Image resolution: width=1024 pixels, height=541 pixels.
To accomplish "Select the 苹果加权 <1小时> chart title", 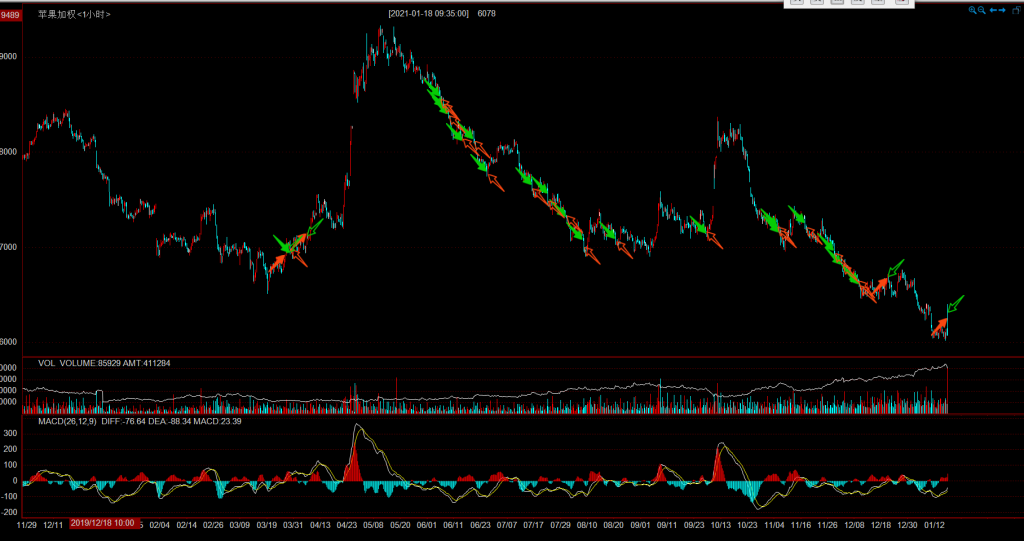I will [x=74, y=15].
